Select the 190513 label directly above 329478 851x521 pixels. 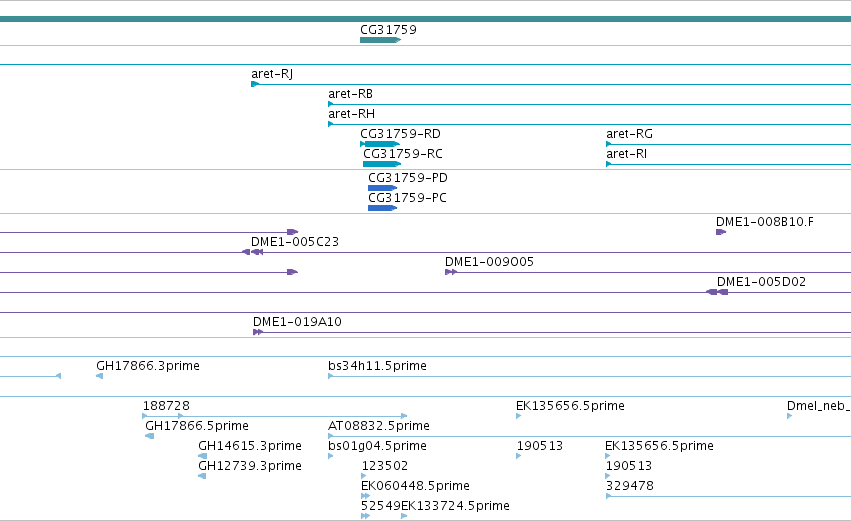628,466
